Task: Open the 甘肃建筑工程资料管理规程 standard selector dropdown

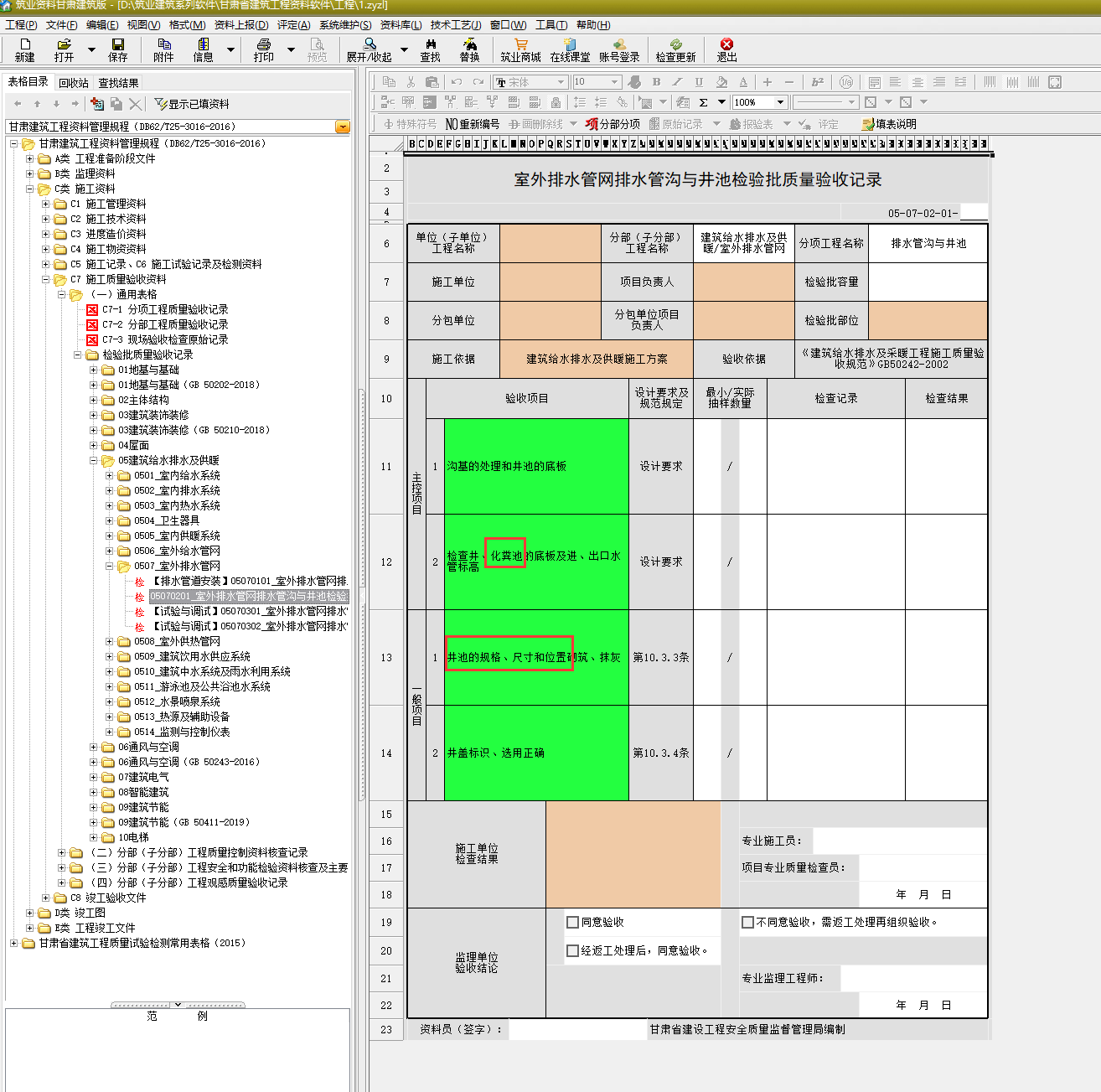Action: coord(342,127)
